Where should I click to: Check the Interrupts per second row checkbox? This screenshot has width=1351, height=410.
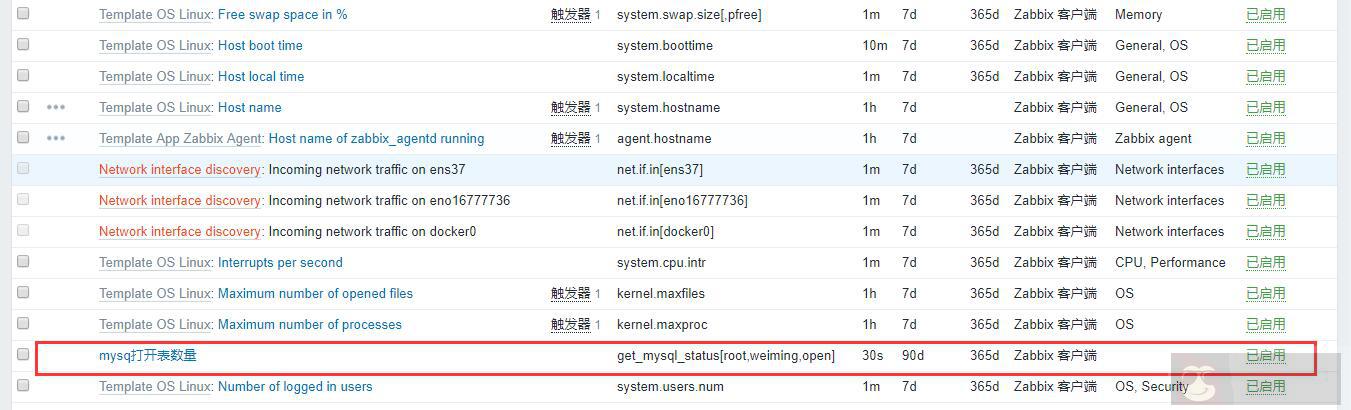click(x=23, y=262)
